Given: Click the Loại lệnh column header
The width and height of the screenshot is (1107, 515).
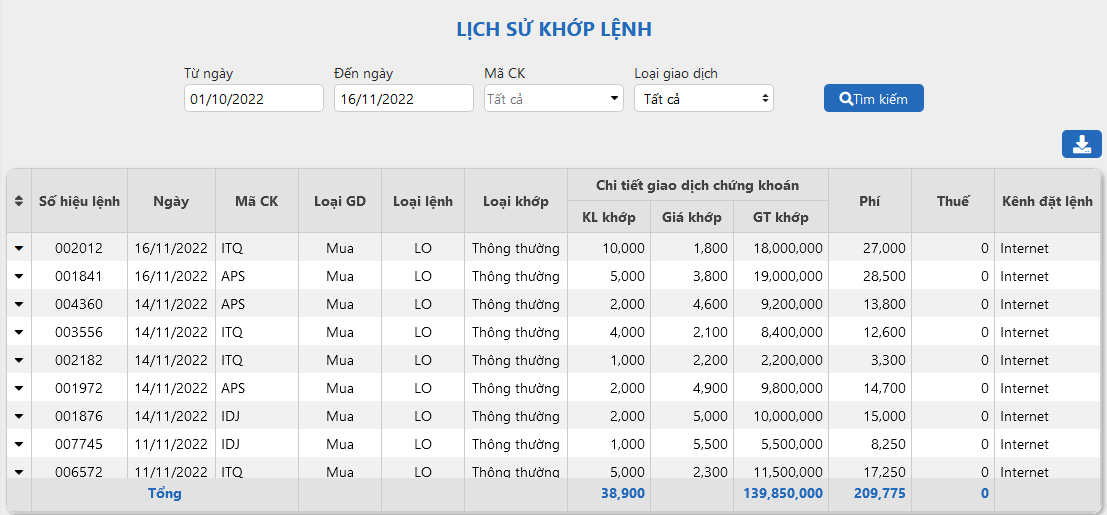Looking at the screenshot, I should coord(423,201).
